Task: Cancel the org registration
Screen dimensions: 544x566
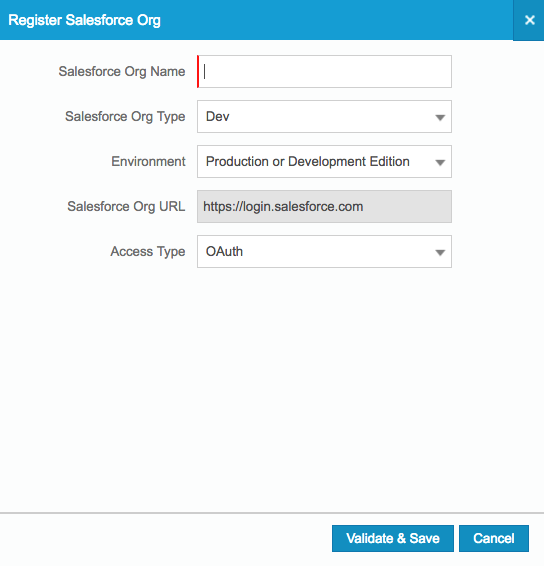Action: tap(494, 538)
